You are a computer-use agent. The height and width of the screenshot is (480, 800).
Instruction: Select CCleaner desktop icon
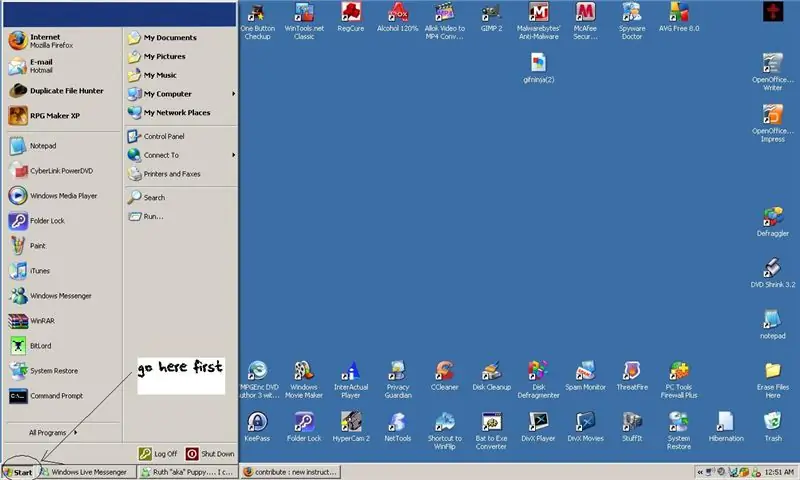coord(444,375)
